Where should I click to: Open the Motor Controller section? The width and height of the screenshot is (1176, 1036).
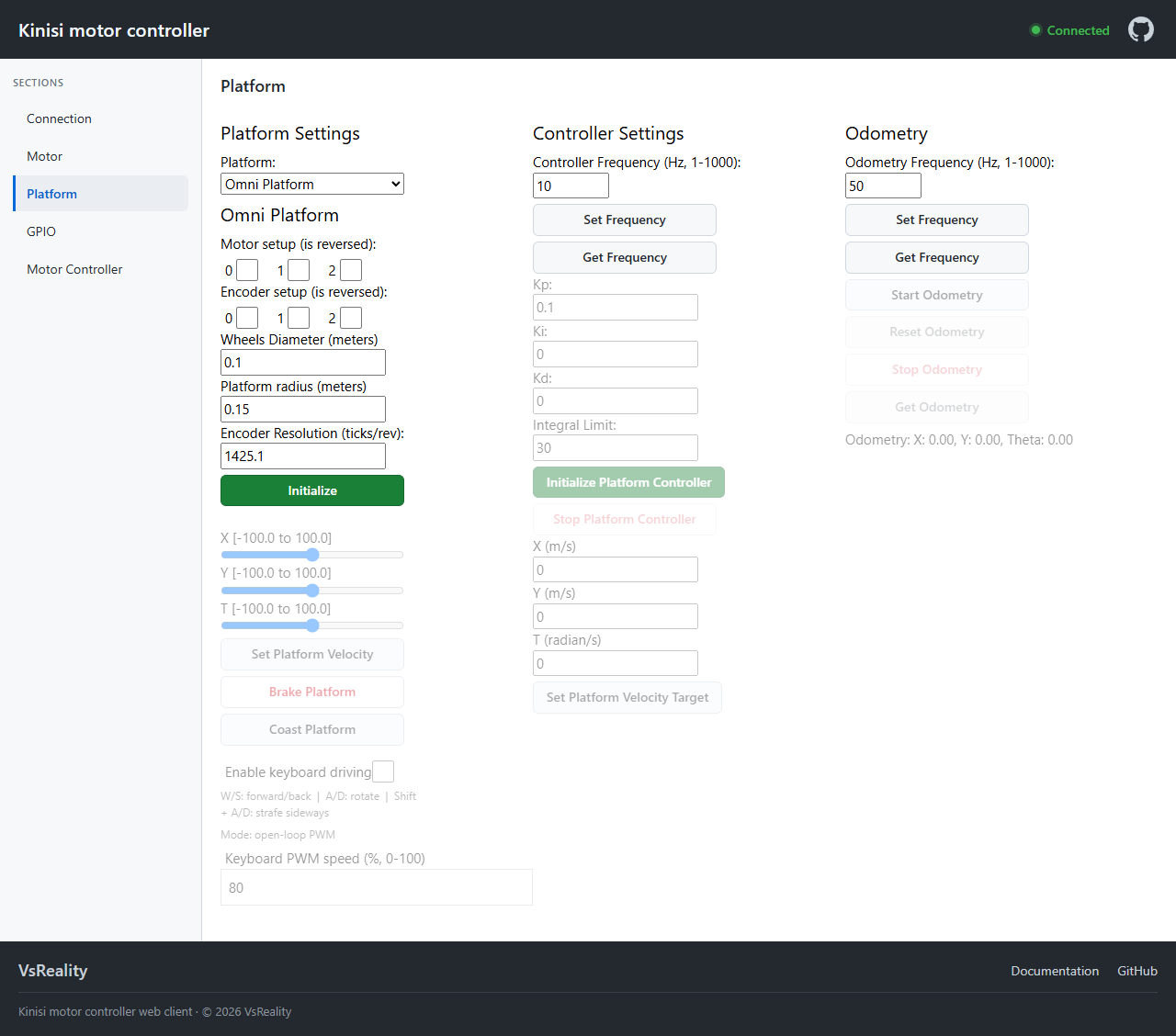(x=100, y=269)
